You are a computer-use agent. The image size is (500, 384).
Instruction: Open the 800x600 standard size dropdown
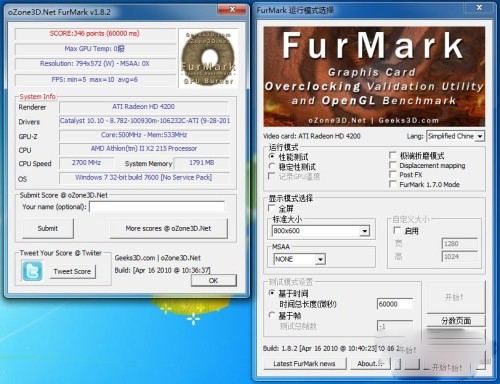[321, 231]
